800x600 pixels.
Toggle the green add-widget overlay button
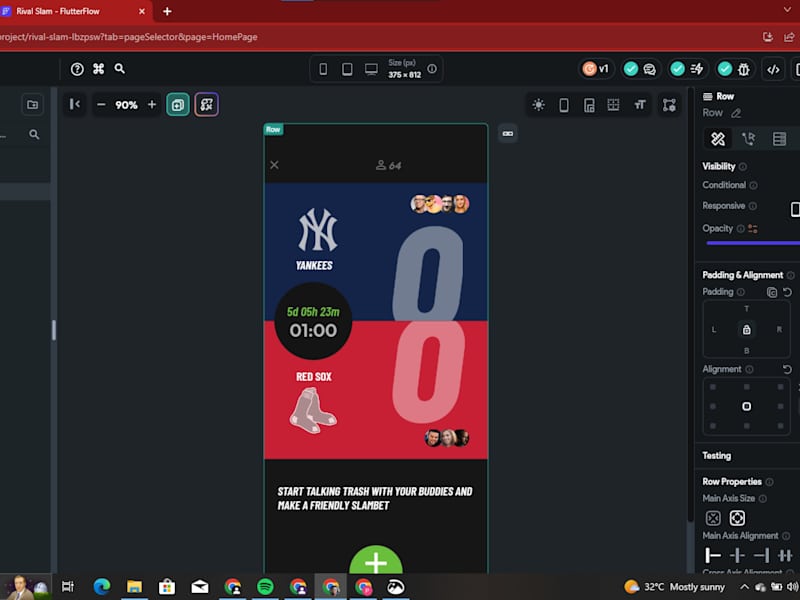(x=178, y=105)
